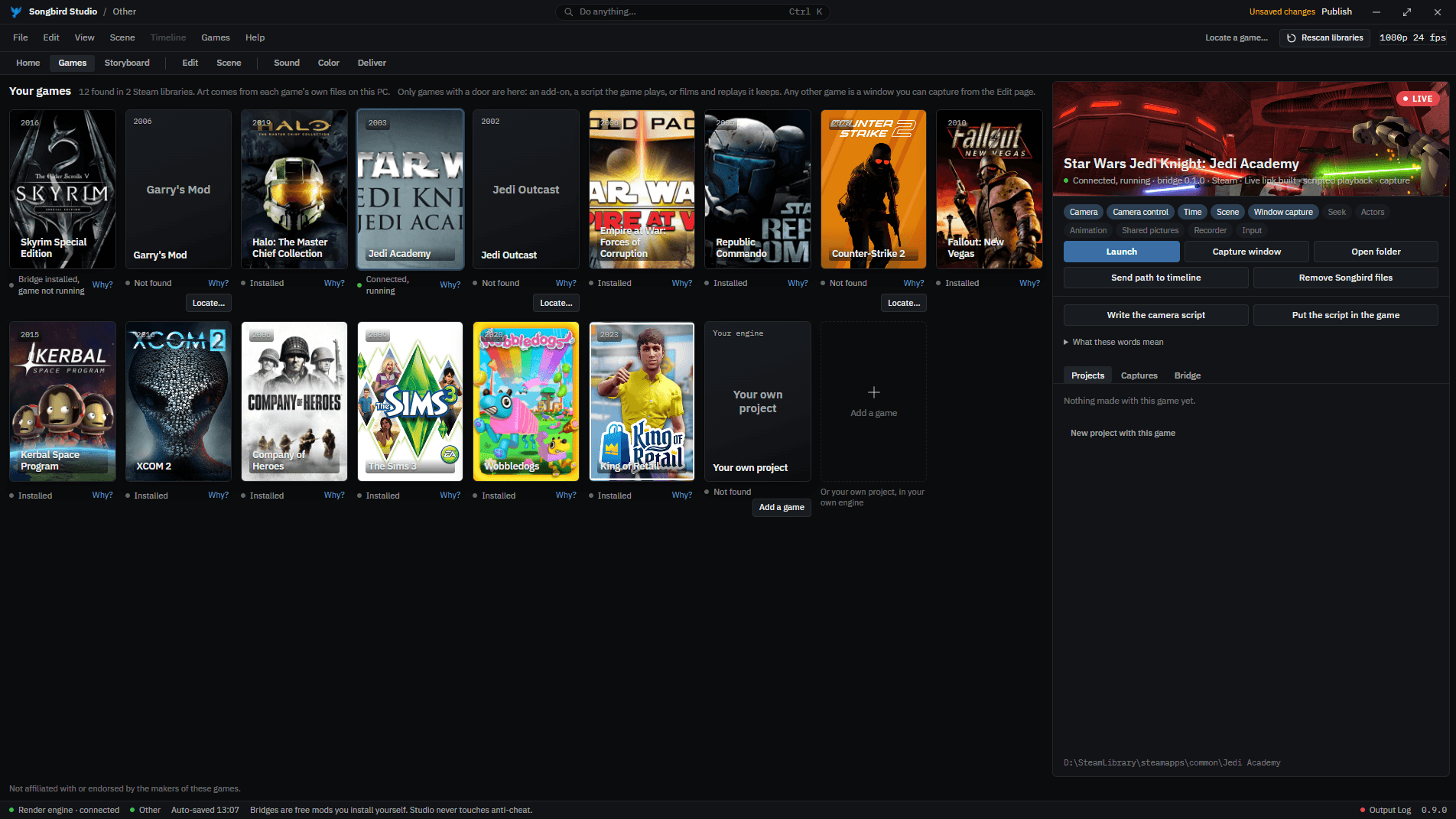Click the Other breadcrumb in title bar
Viewport: 1456px width, 819px height.
(x=124, y=11)
